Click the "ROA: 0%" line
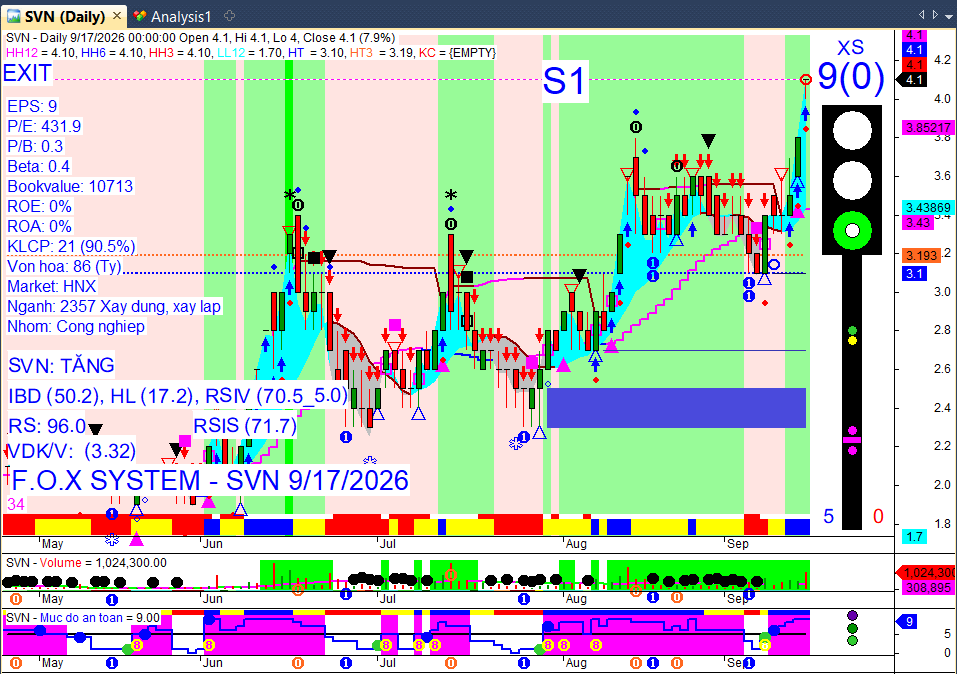Viewport: 957px width, 674px height. click(40, 226)
